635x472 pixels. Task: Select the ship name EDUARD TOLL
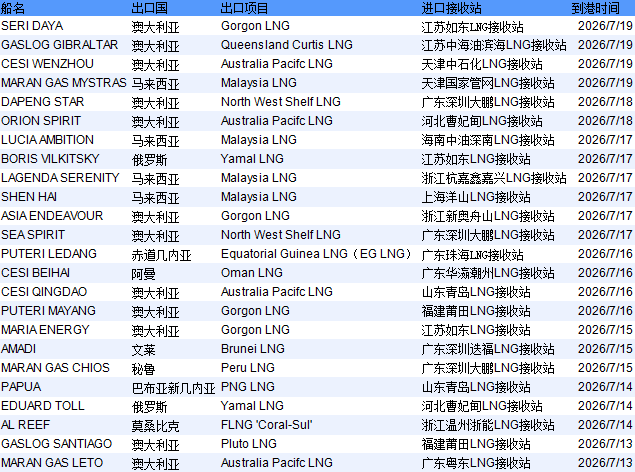pyautogui.click(x=43, y=406)
